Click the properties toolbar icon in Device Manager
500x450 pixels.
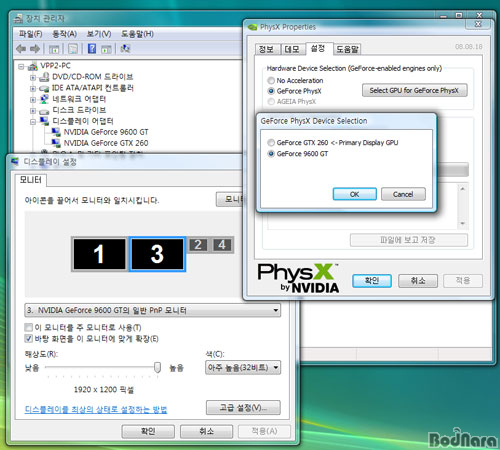(x=73, y=49)
